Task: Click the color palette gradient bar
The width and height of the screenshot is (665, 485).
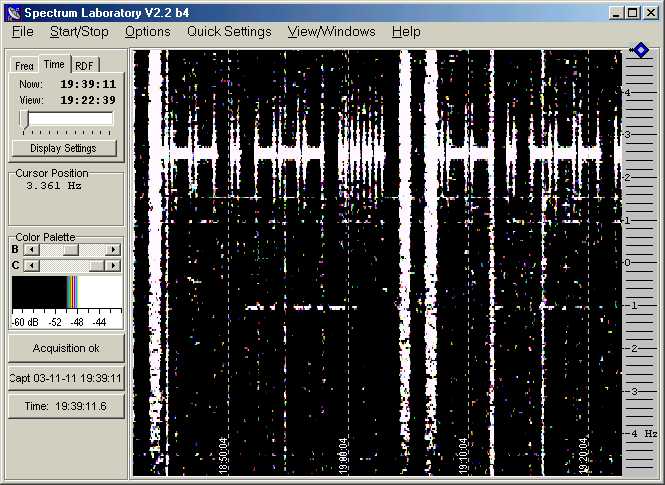Action: 67,293
